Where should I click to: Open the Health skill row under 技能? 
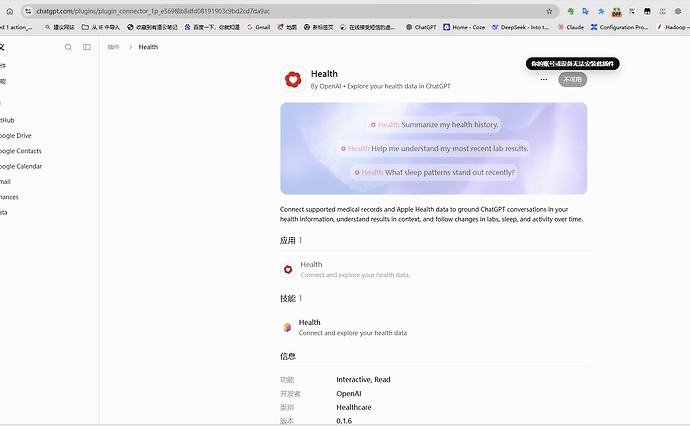pyautogui.click(x=433, y=327)
